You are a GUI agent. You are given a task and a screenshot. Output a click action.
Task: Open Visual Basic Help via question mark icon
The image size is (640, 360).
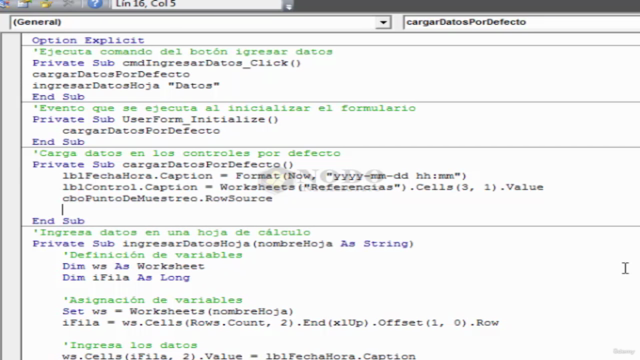point(95,4)
